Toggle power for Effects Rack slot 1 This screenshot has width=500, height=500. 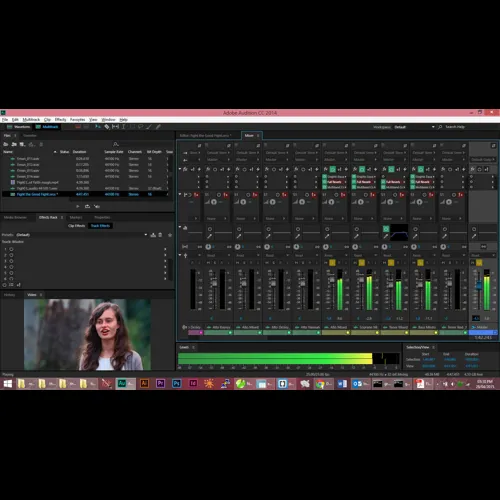[x=11, y=249]
